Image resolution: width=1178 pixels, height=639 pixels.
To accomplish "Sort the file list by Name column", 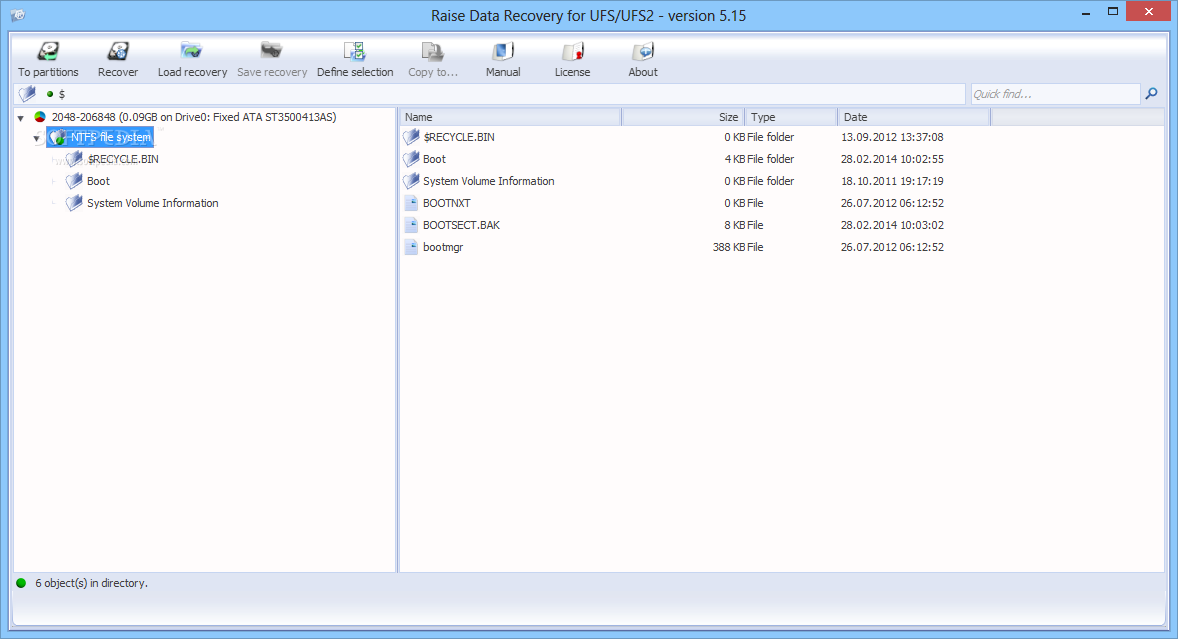I will click(x=510, y=117).
